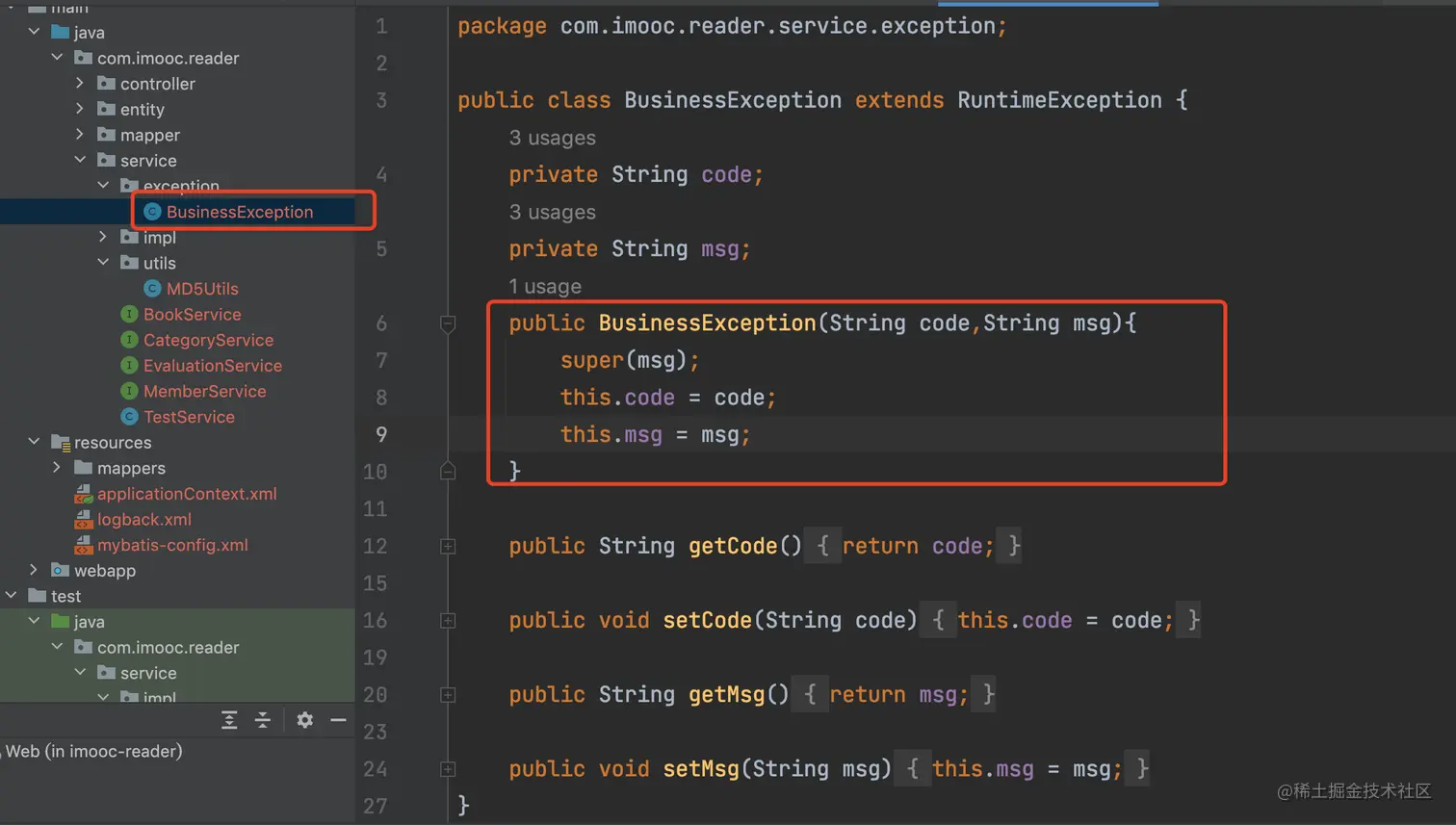This screenshot has width=1456, height=825.
Task: Open TestService in project tree
Action: 189,417
